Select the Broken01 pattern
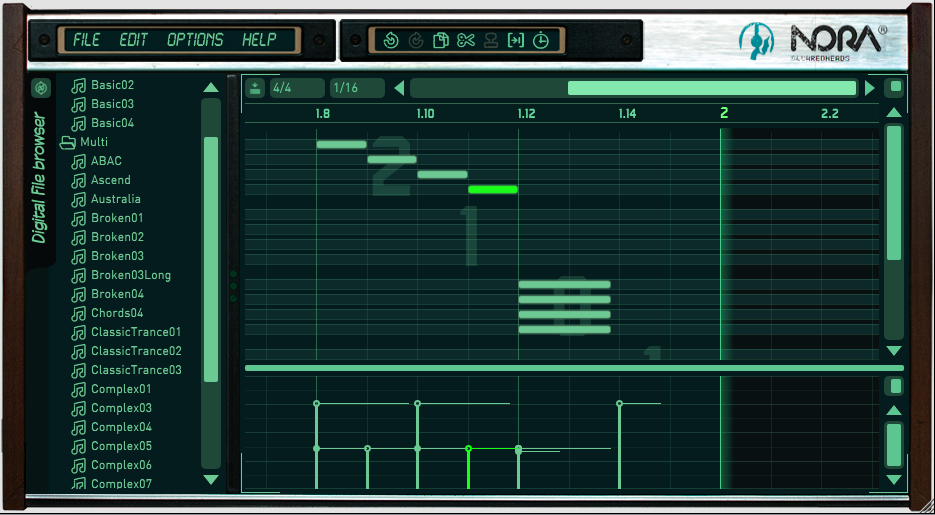Viewport: 935px width, 515px height. pyautogui.click(x=117, y=218)
